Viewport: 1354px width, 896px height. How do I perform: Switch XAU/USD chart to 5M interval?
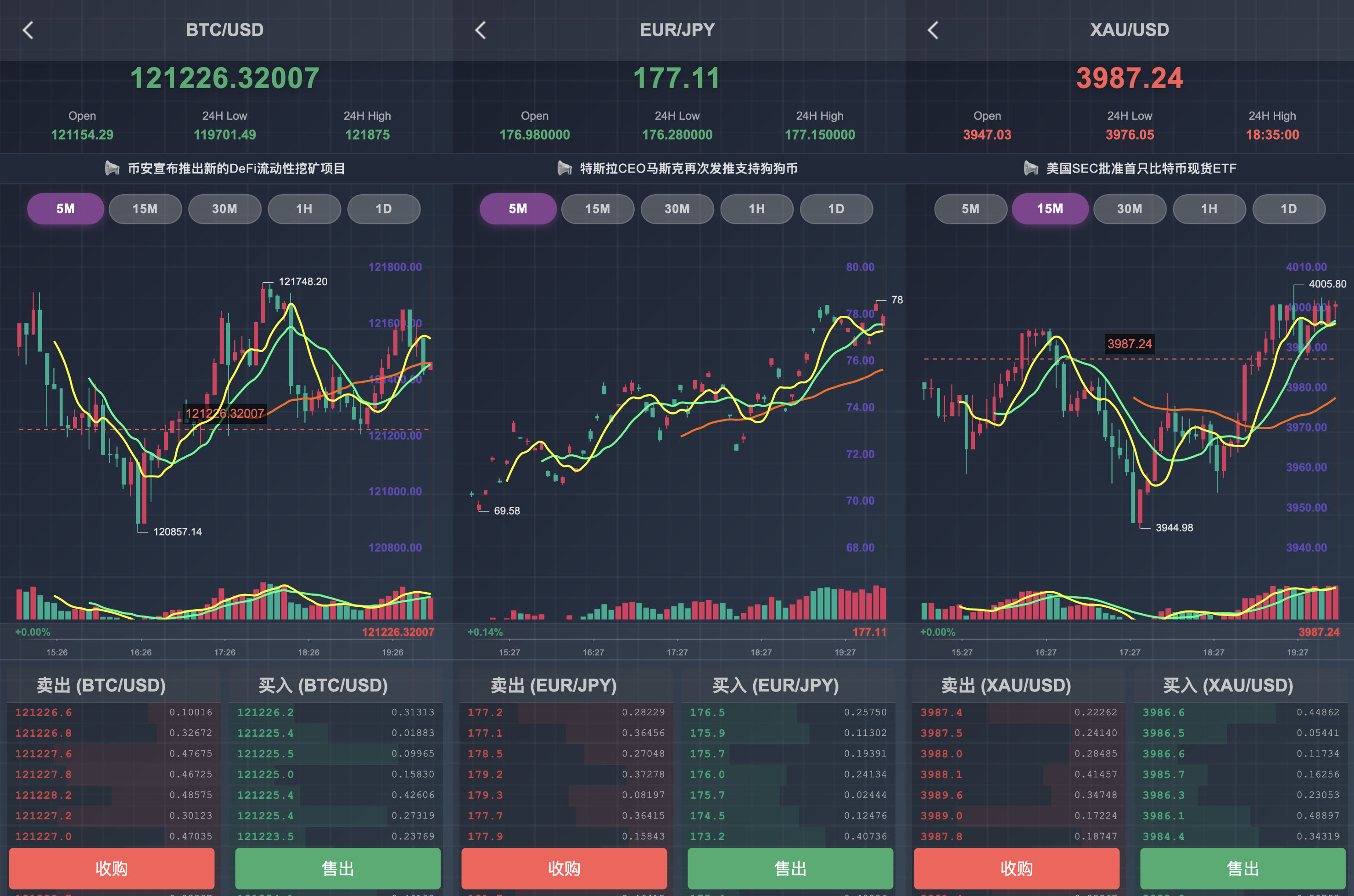pos(970,209)
